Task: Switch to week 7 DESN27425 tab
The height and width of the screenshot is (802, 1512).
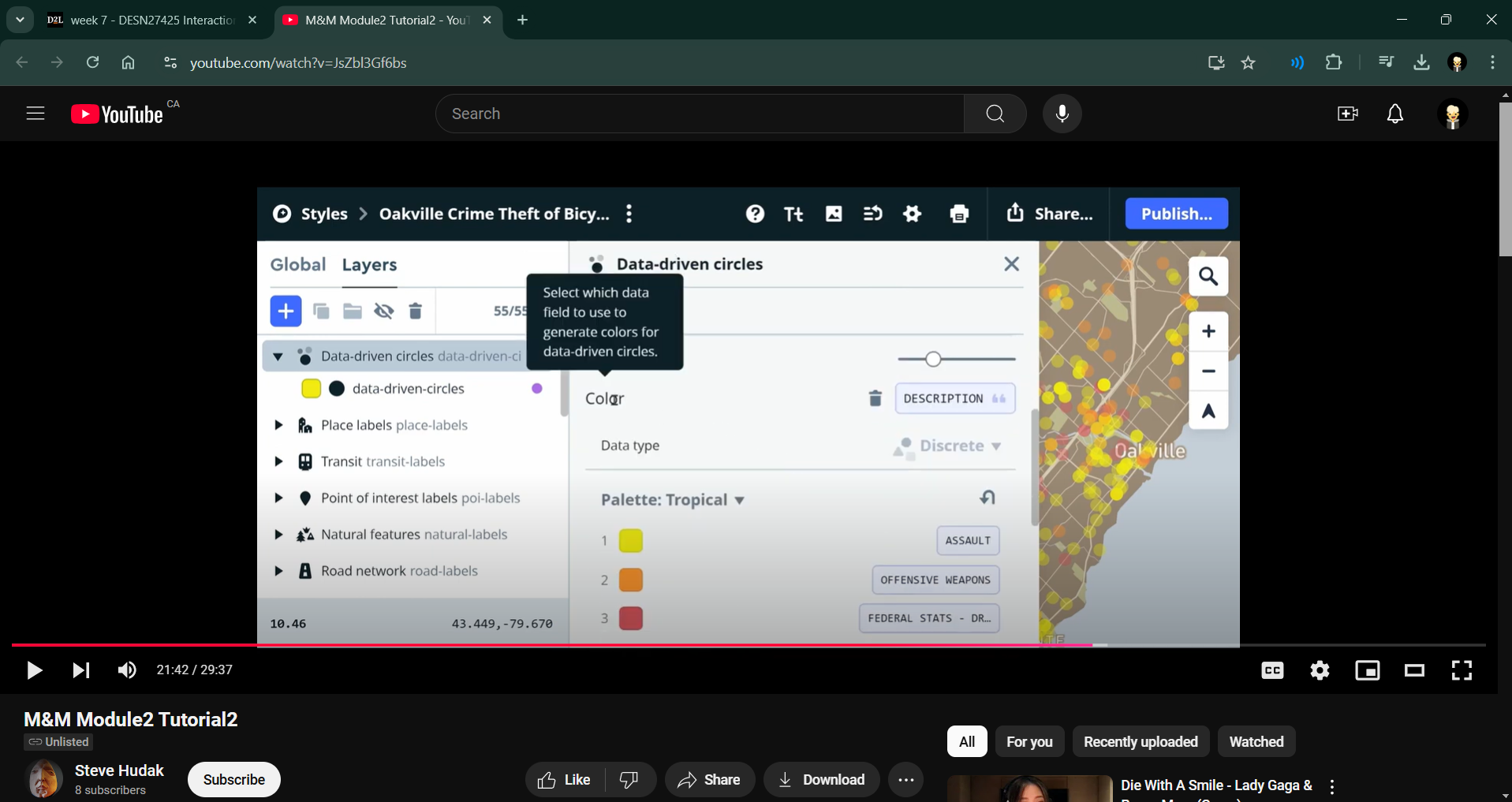Action: tap(150, 21)
